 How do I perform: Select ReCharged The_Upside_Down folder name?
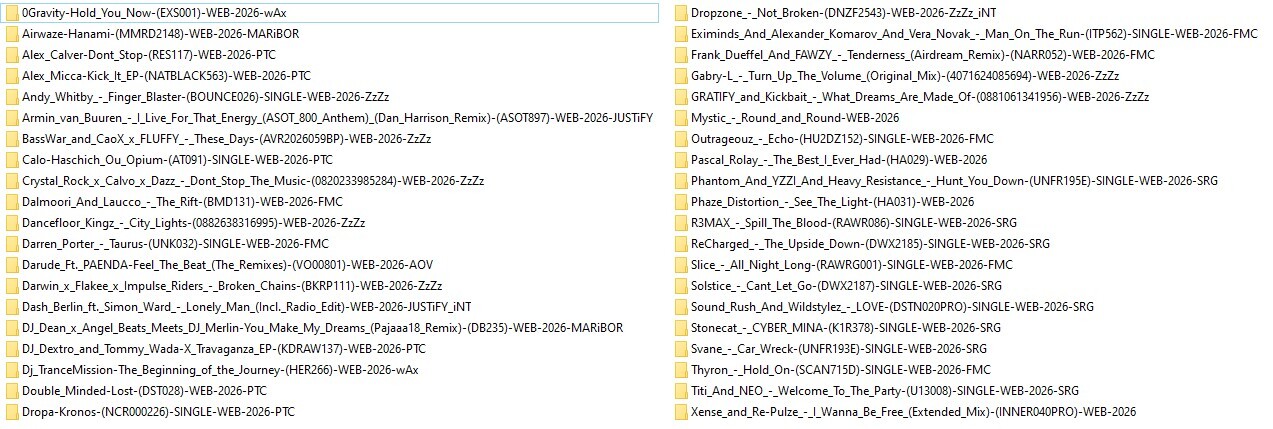click(x=870, y=244)
